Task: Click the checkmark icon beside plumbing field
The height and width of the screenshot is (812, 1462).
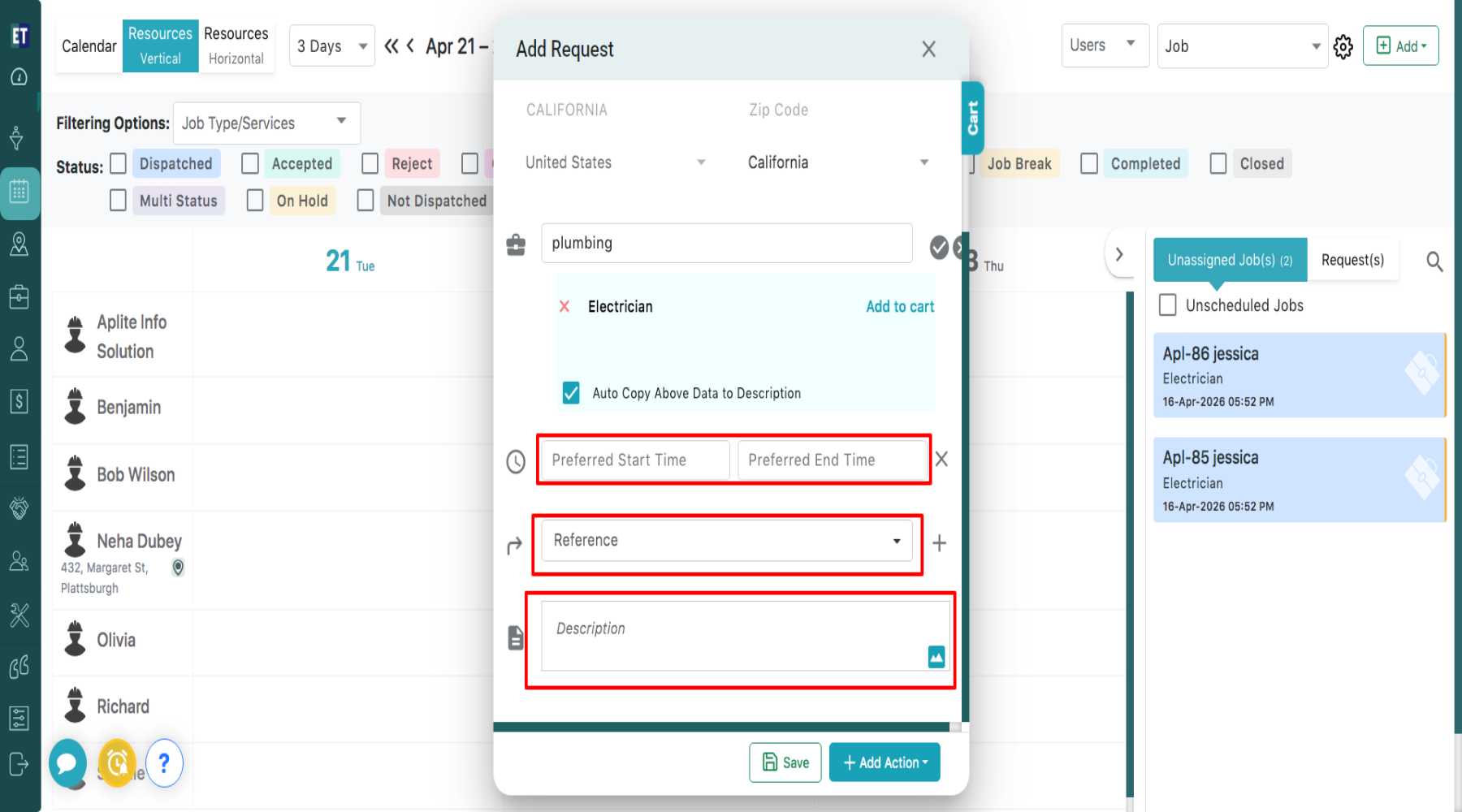Action: click(939, 247)
